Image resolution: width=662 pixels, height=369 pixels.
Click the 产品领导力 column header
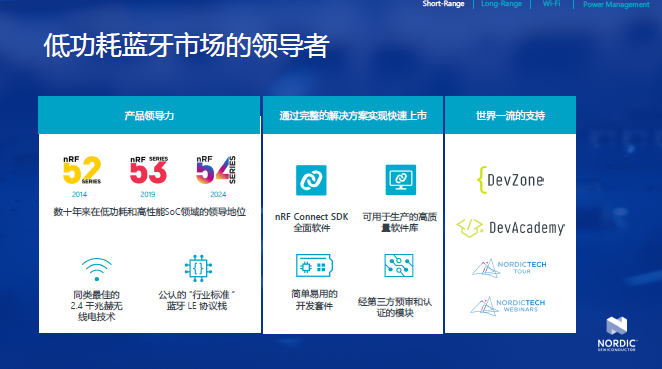[149, 115]
